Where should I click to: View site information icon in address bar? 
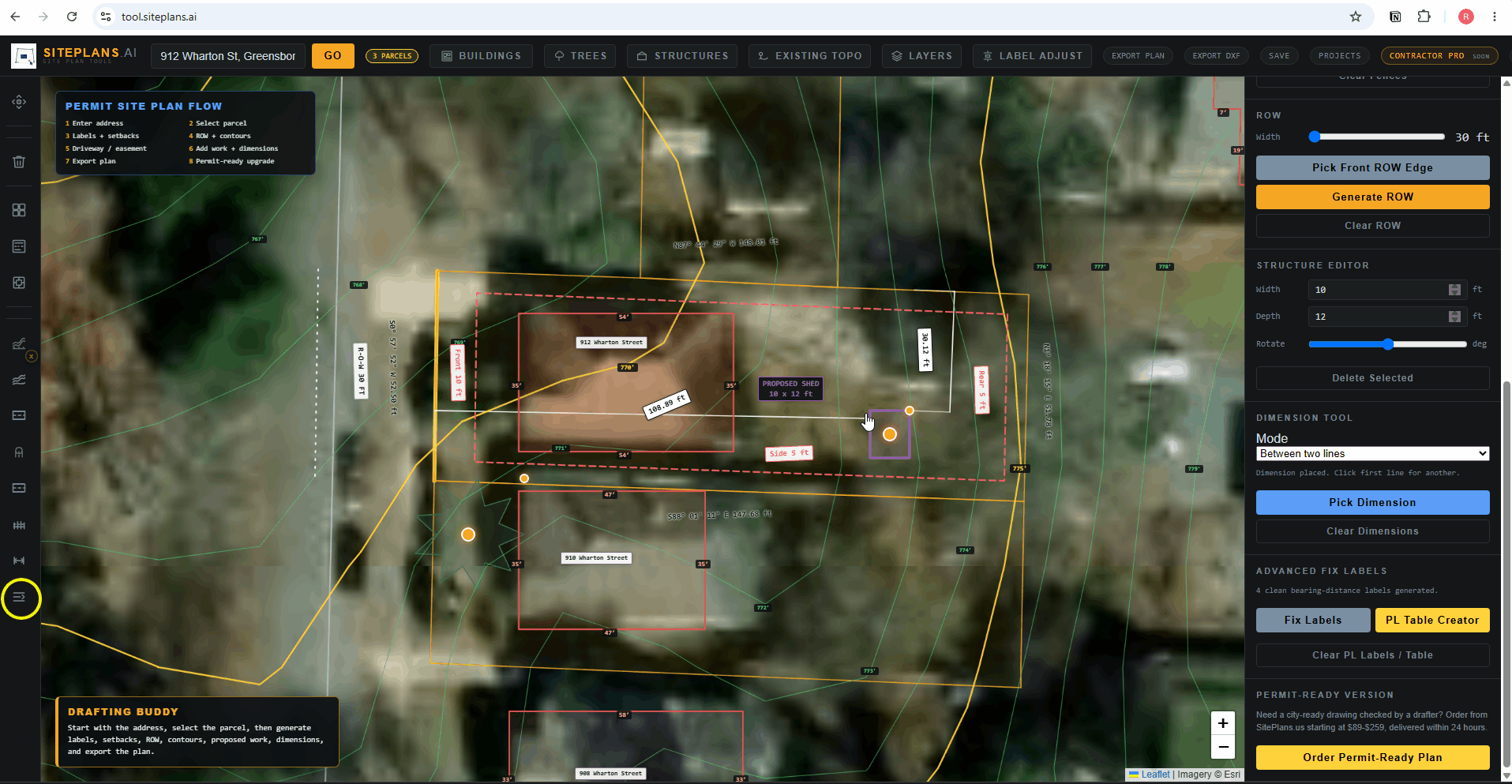click(x=106, y=17)
